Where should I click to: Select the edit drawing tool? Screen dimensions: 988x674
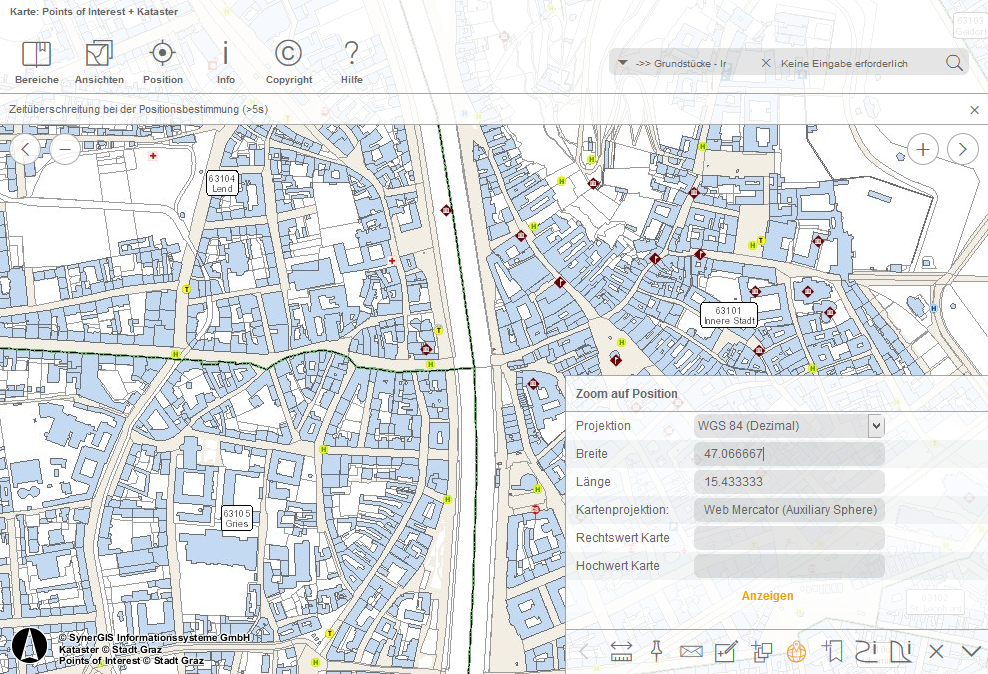pyautogui.click(x=726, y=651)
